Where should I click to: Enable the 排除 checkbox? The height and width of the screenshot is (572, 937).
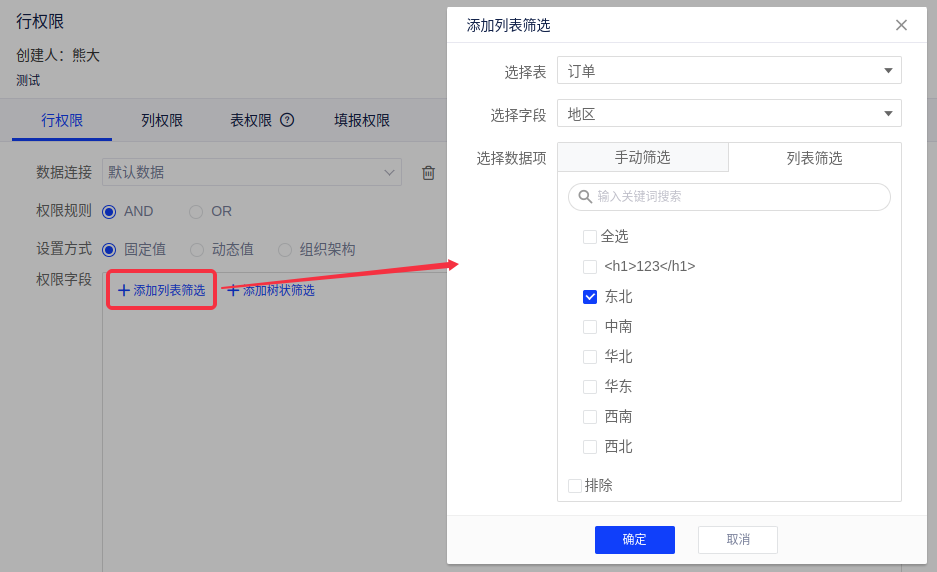coord(575,486)
